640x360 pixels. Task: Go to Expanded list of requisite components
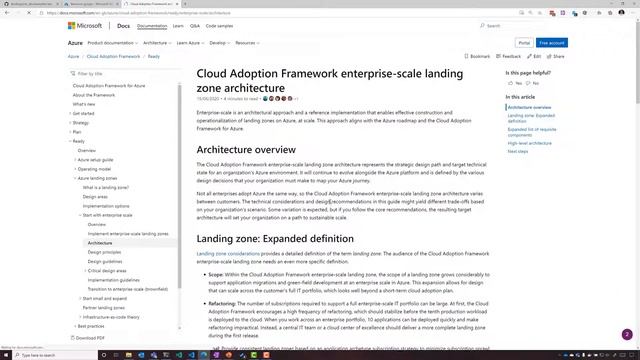[532, 132]
